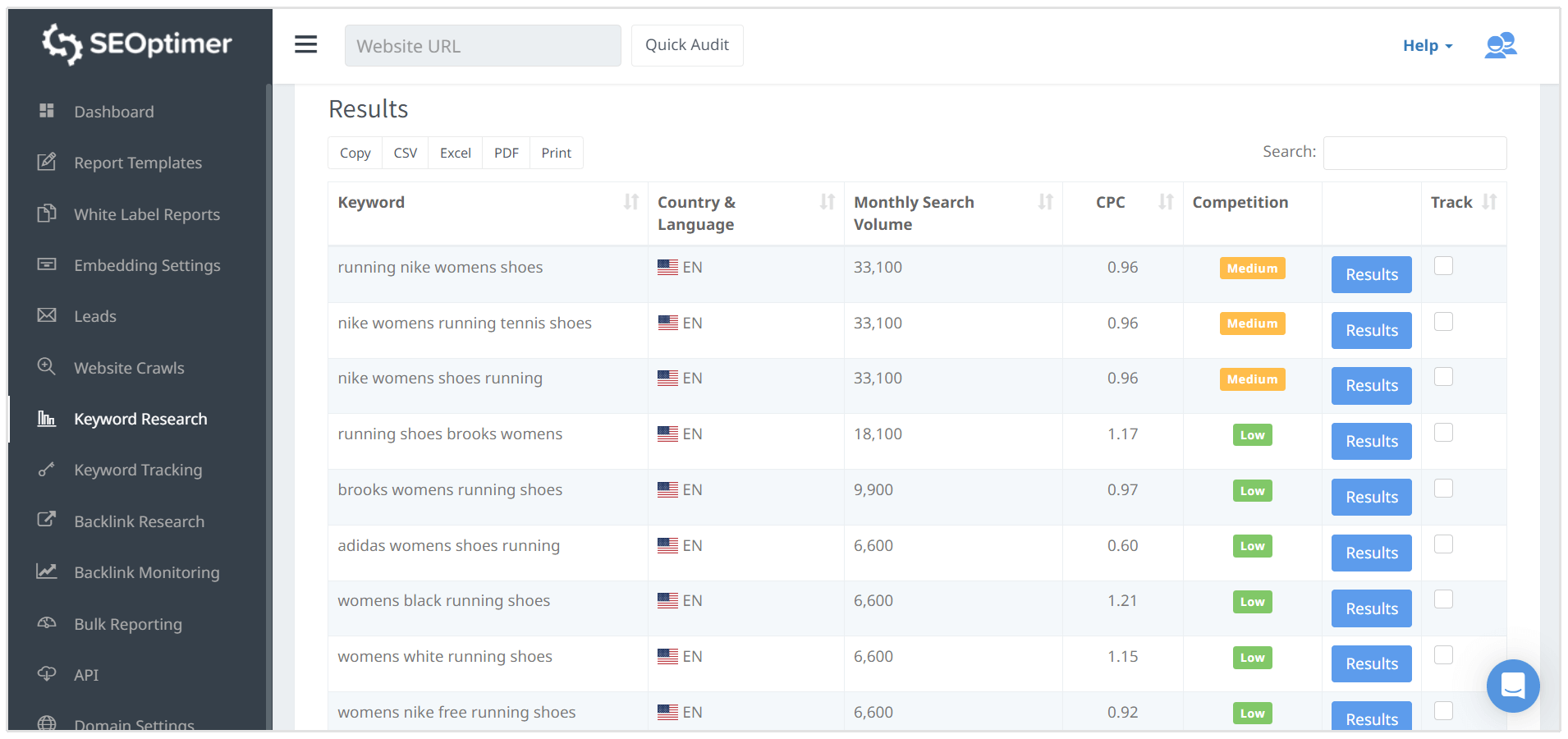1568x739 pixels.
Task: Expand the Help dropdown menu
Action: (1427, 46)
